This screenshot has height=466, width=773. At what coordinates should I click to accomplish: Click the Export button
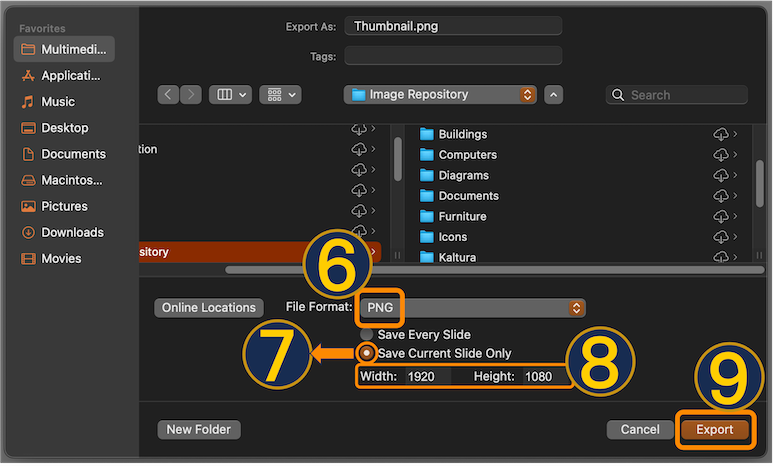[715, 430]
